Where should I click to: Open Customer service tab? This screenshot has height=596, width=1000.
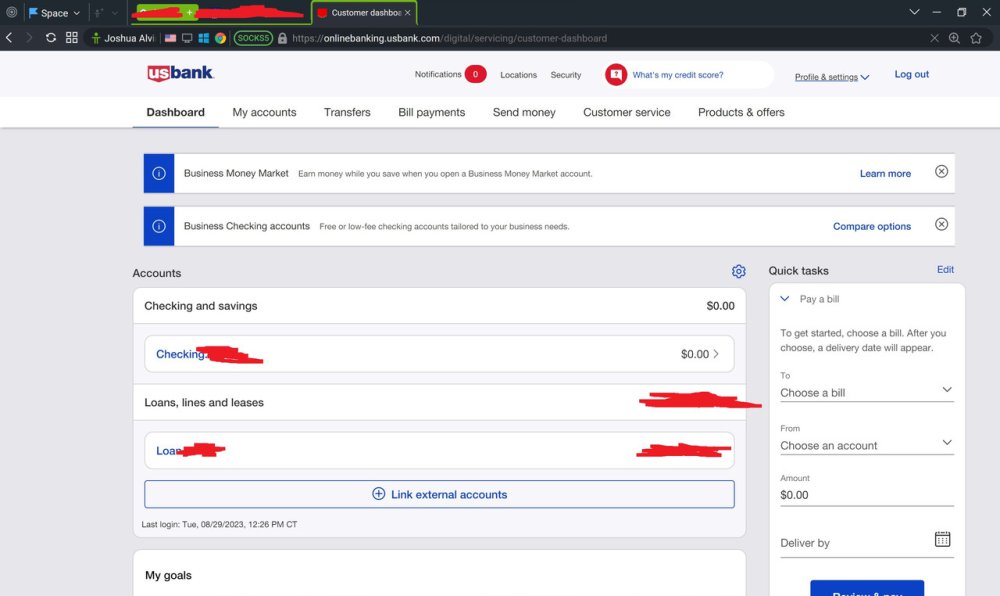pyautogui.click(x=627, y=112)
